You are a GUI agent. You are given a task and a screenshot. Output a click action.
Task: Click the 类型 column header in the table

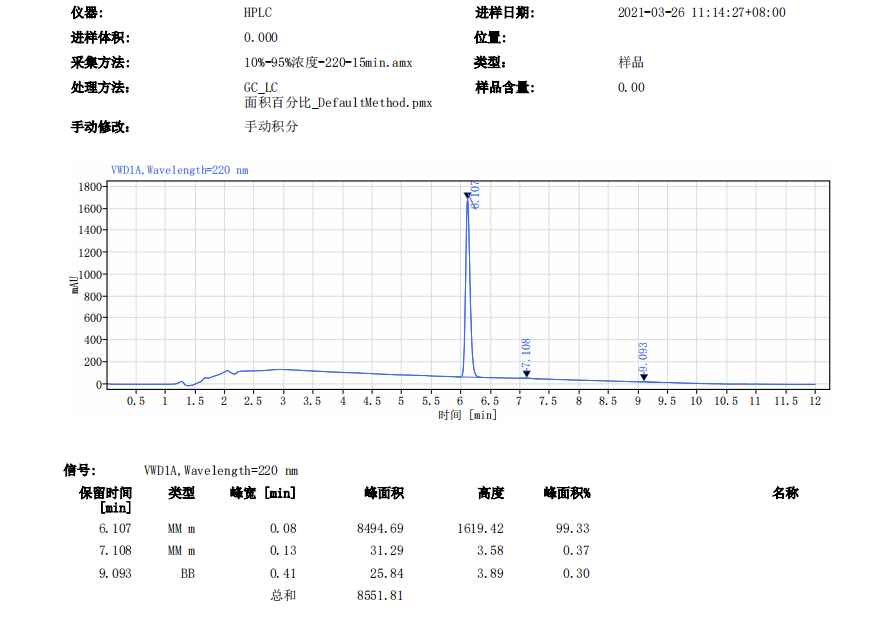(181, 493)
